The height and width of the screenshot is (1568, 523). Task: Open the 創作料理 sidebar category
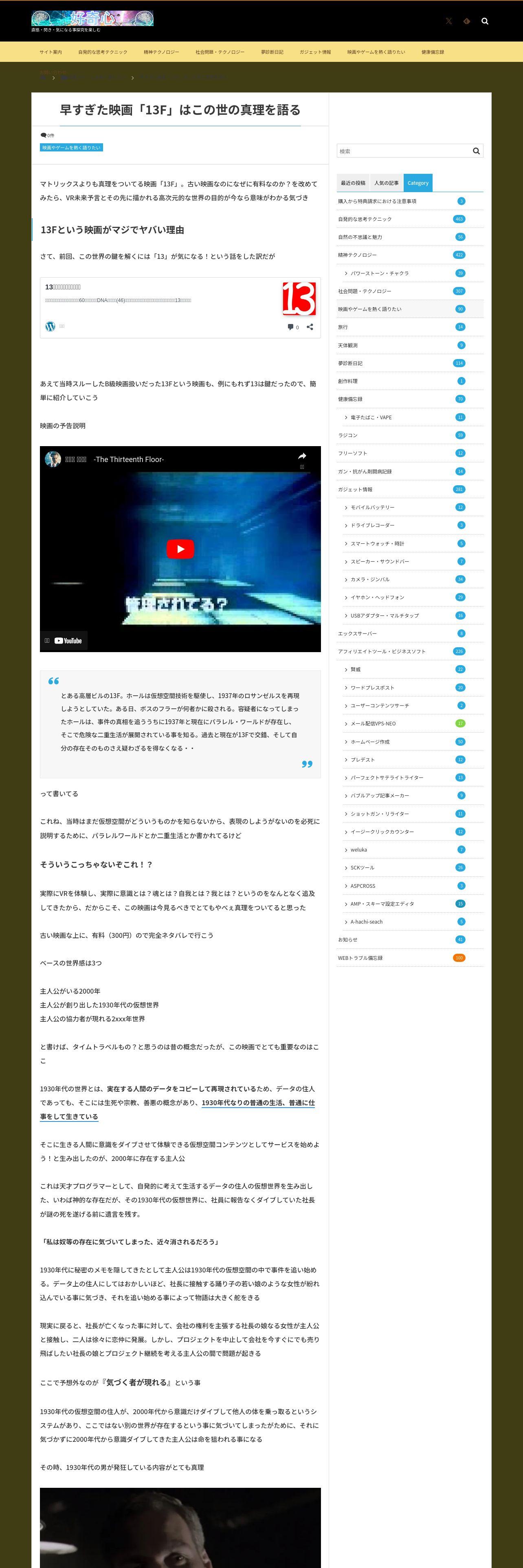pyautogui.click(x=348, y=381)
